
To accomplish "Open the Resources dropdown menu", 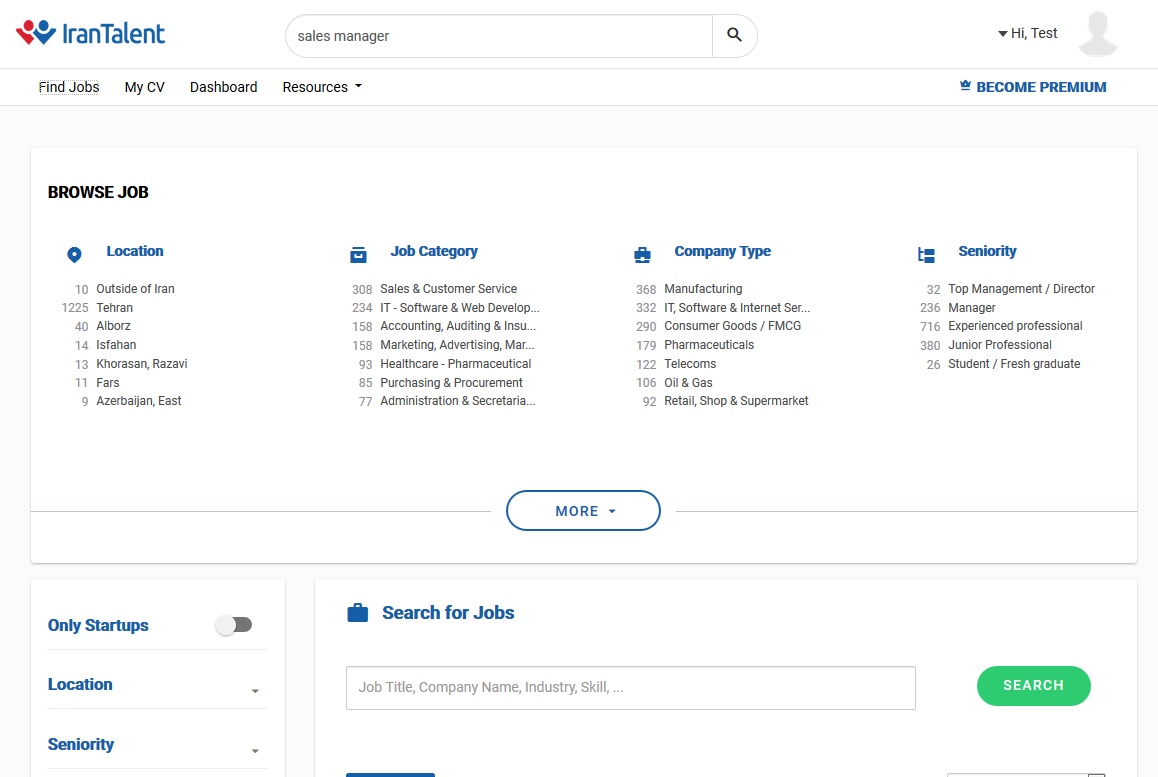I will [x=321, y=87].
